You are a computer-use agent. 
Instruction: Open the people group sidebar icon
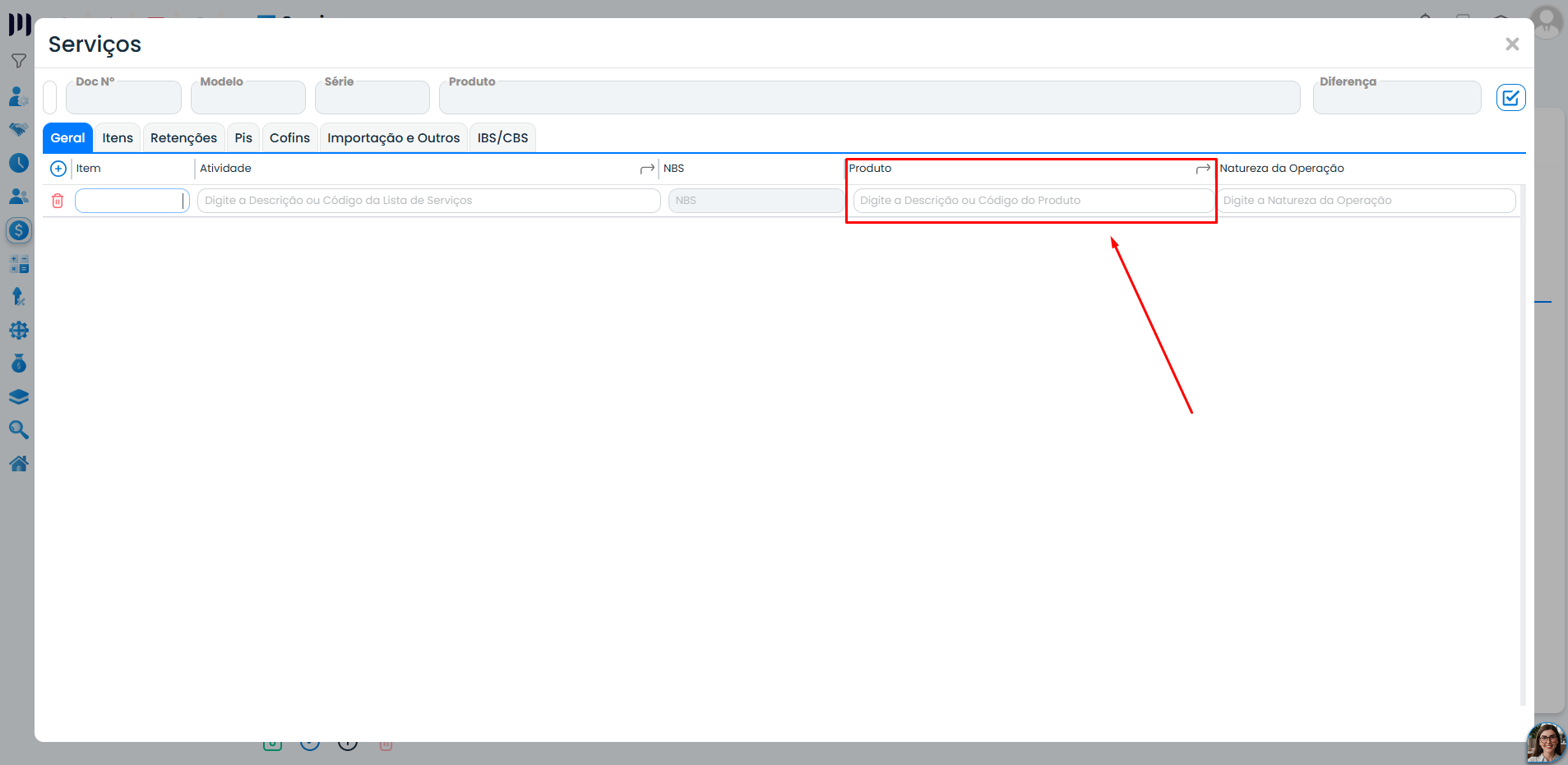pyautogui.click(x=18, y=197)
